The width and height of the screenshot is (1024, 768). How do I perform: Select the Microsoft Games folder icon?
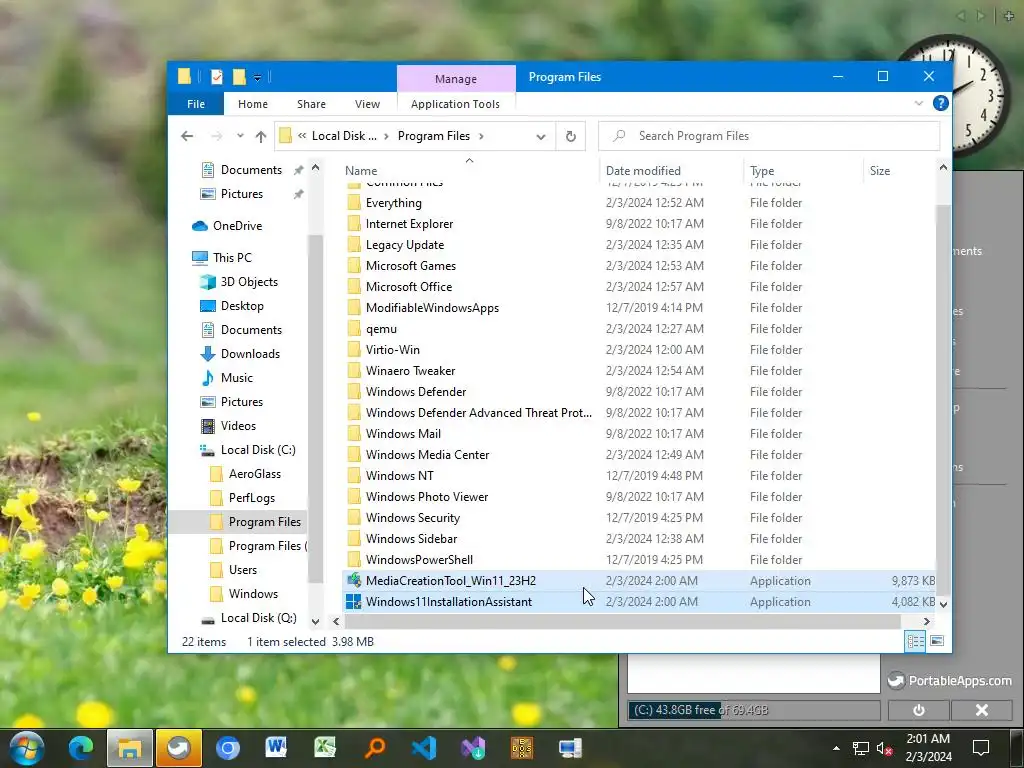coord(354,265)
